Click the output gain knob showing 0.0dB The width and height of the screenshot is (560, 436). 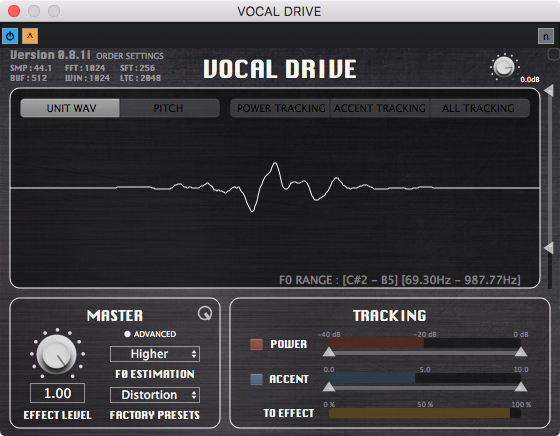point(504,67)
